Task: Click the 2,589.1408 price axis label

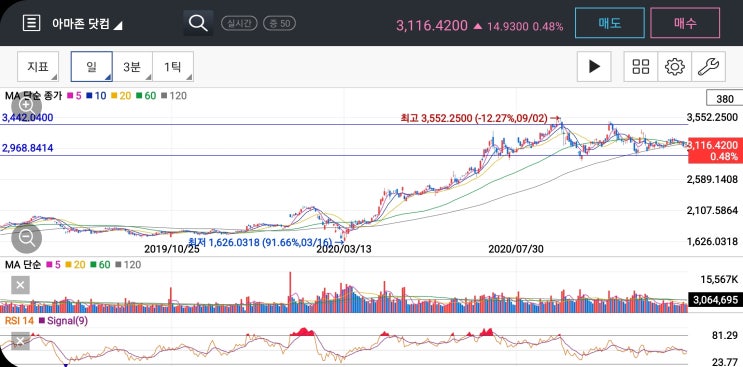Action: 712,179
